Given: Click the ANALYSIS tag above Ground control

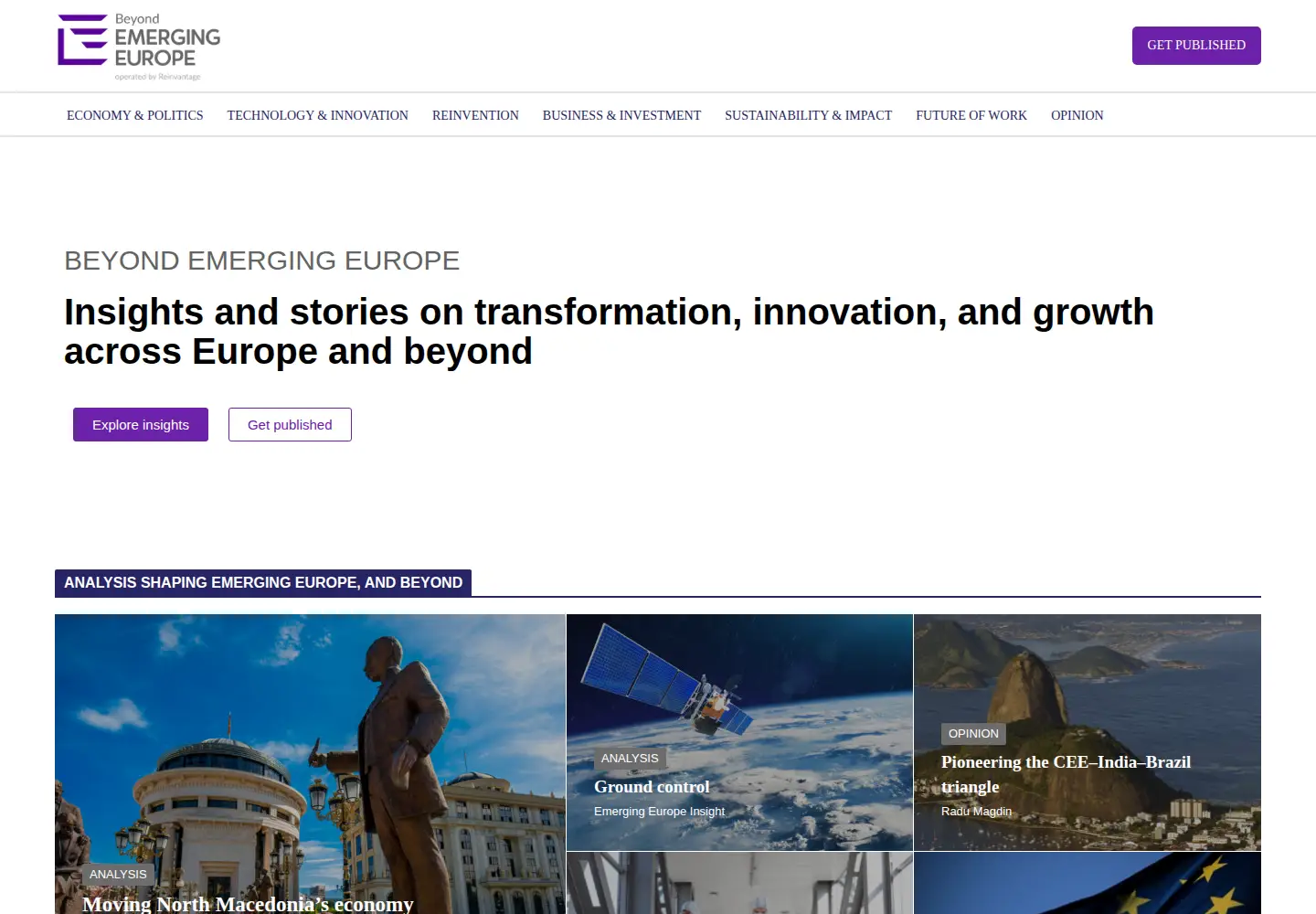Looking at the screenshot, I should [630, 758].
